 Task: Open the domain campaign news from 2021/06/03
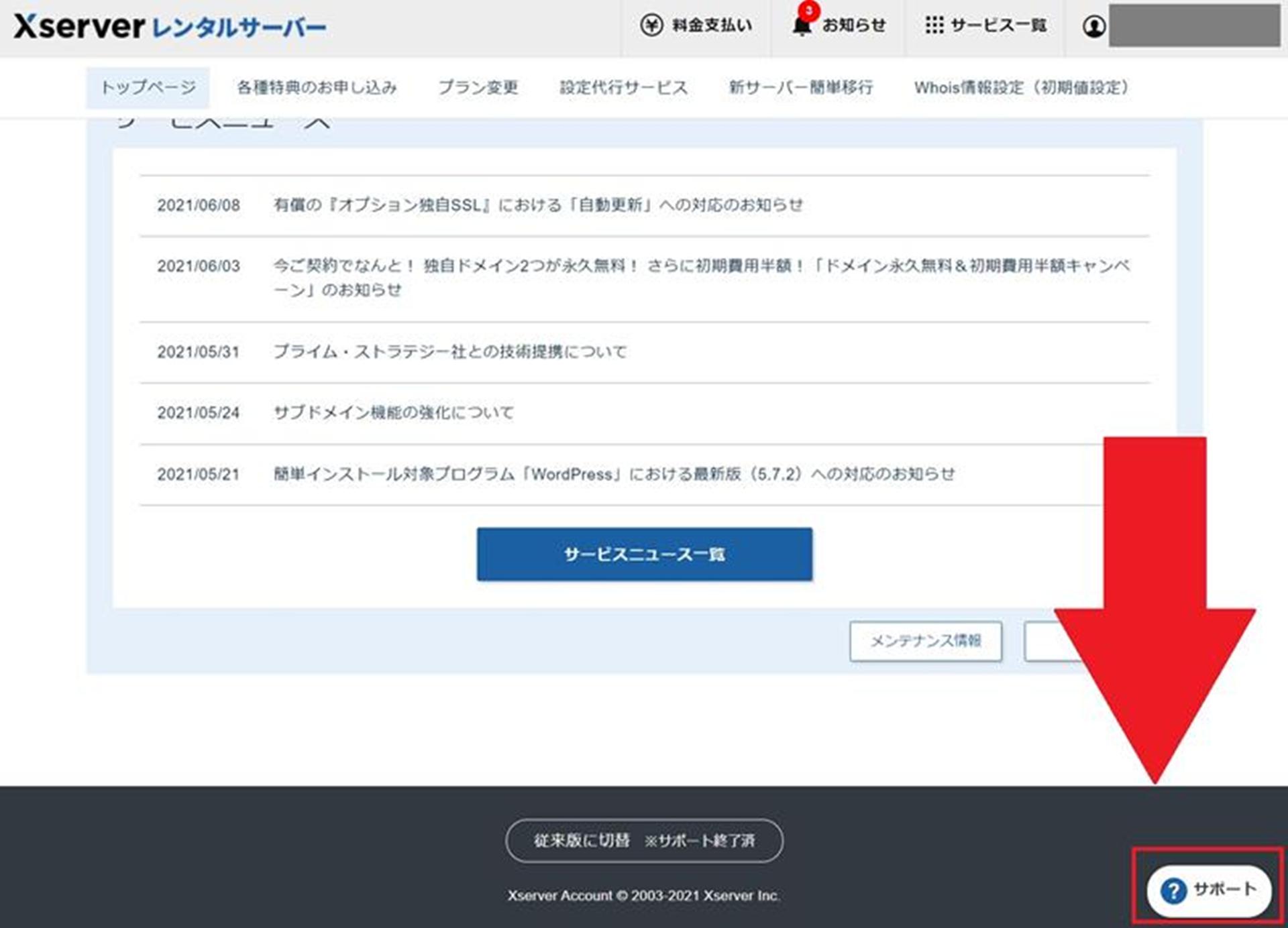pos(700,266)
